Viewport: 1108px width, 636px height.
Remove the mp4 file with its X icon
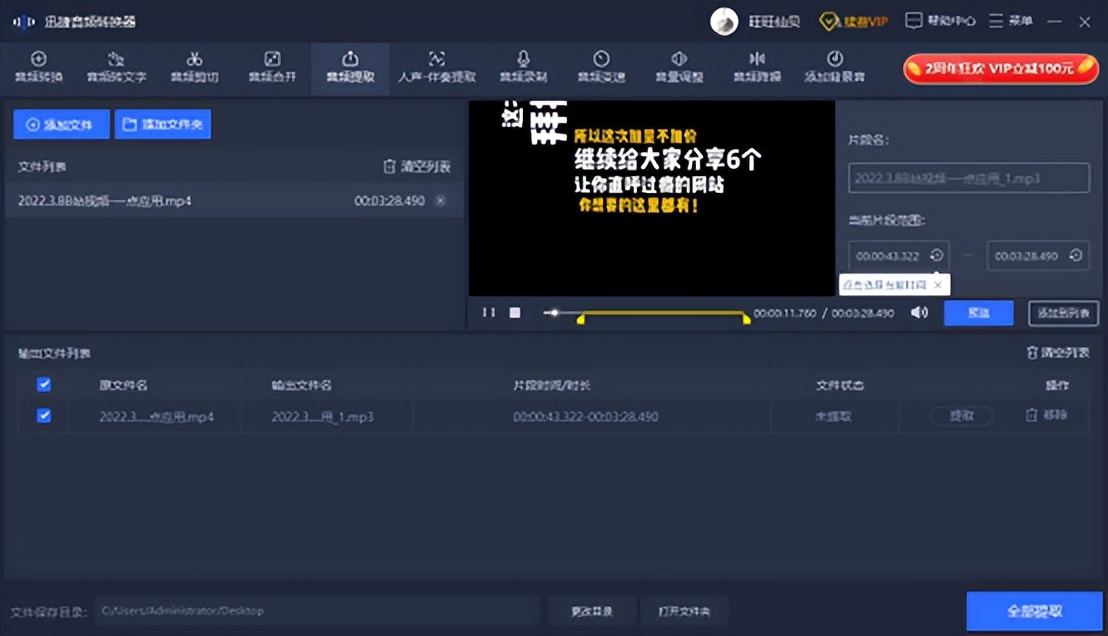click(440, 201)
